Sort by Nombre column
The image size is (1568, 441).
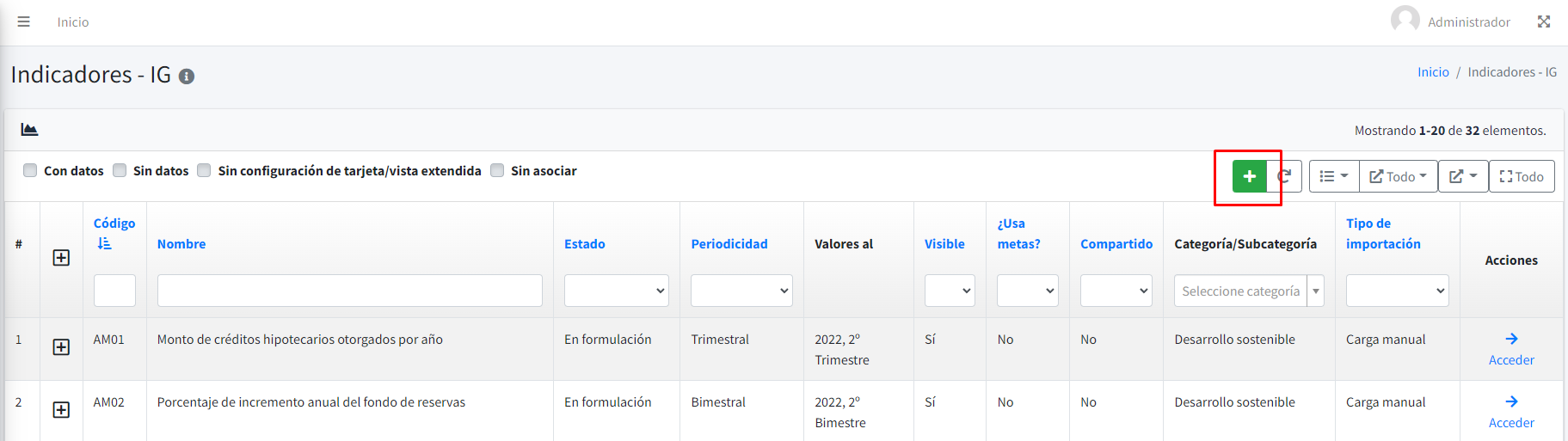(181, 244)
